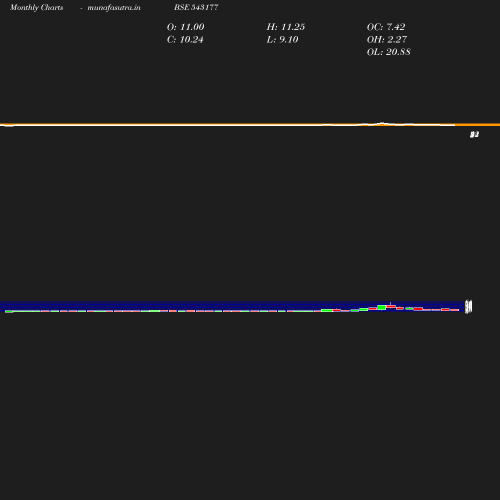Click the tallest green candlestick near the peak
This screenshot has height=500, width=500.
382,307
